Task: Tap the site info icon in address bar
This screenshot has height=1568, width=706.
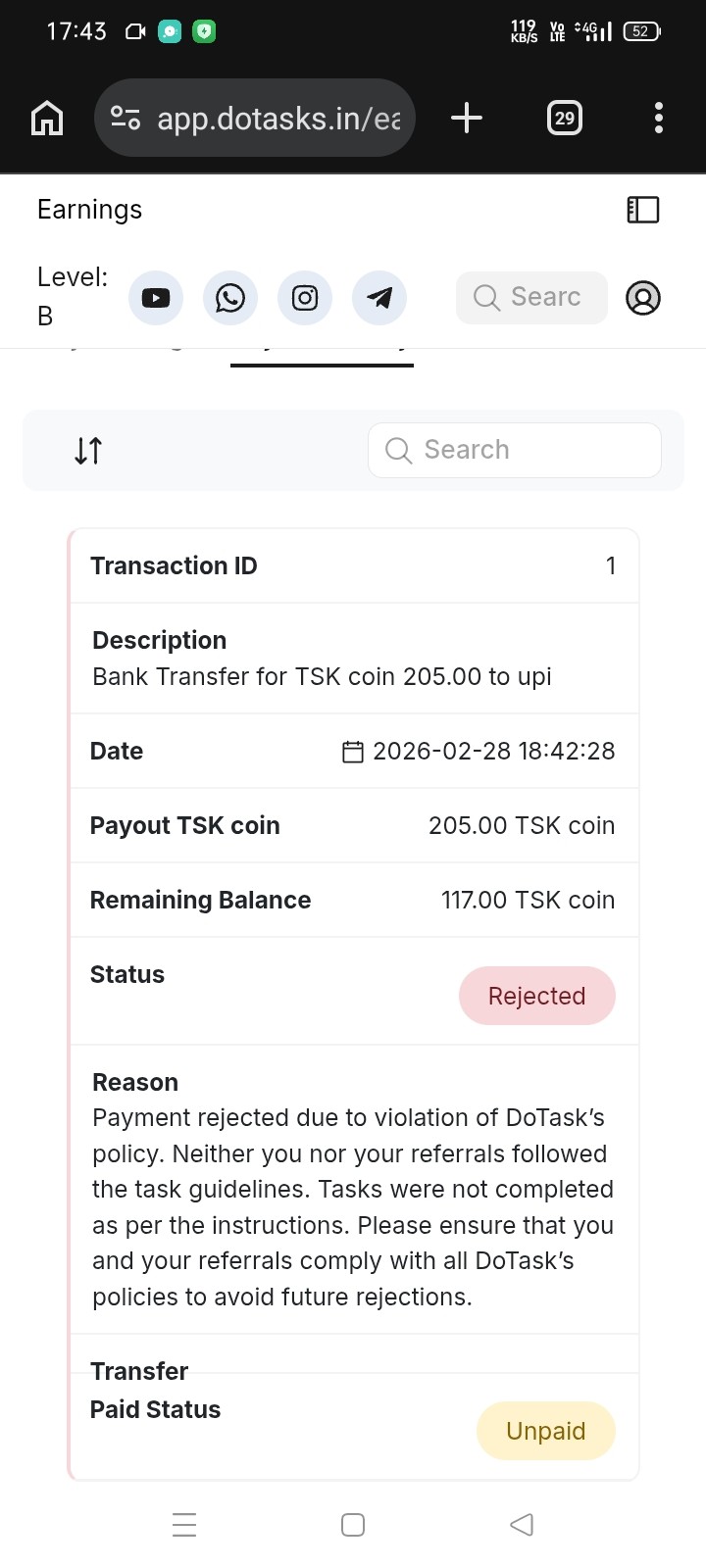Action: [126, 119]
